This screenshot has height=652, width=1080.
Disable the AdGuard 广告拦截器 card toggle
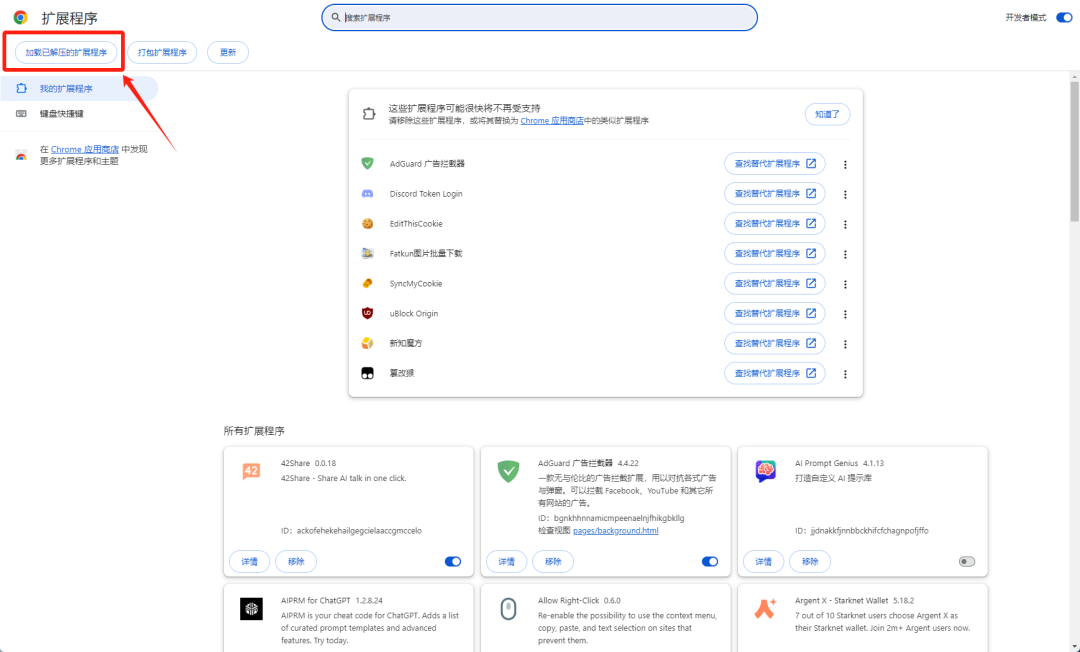[709, 561]
